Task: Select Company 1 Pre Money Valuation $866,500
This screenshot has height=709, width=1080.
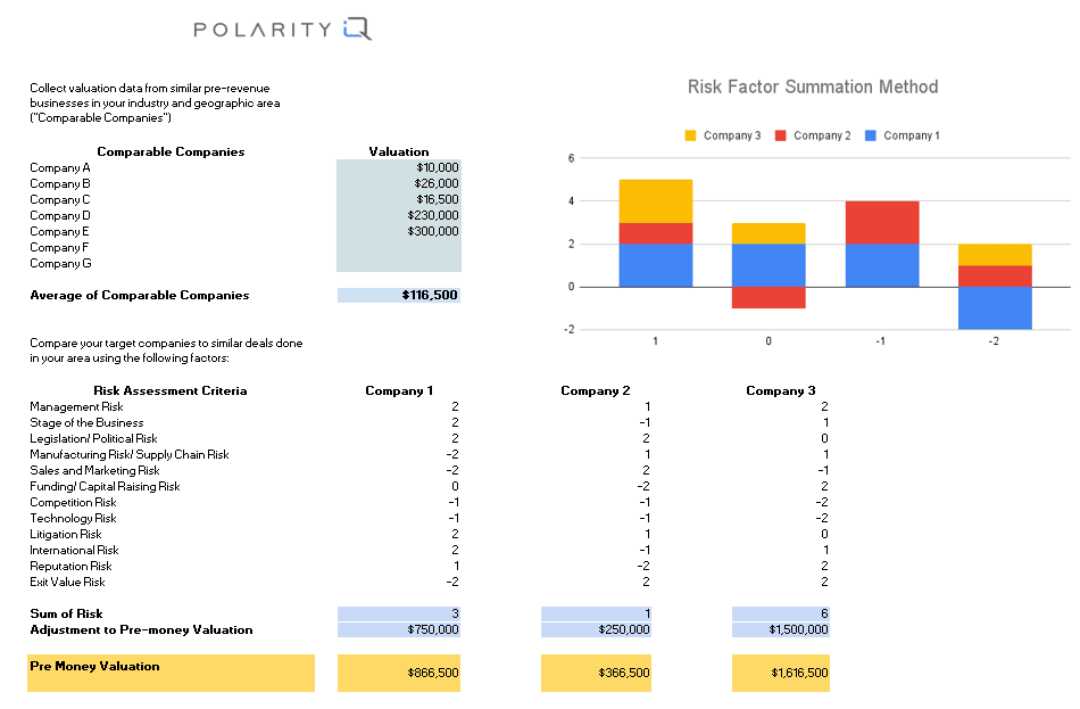Action: tap(399, 673)
